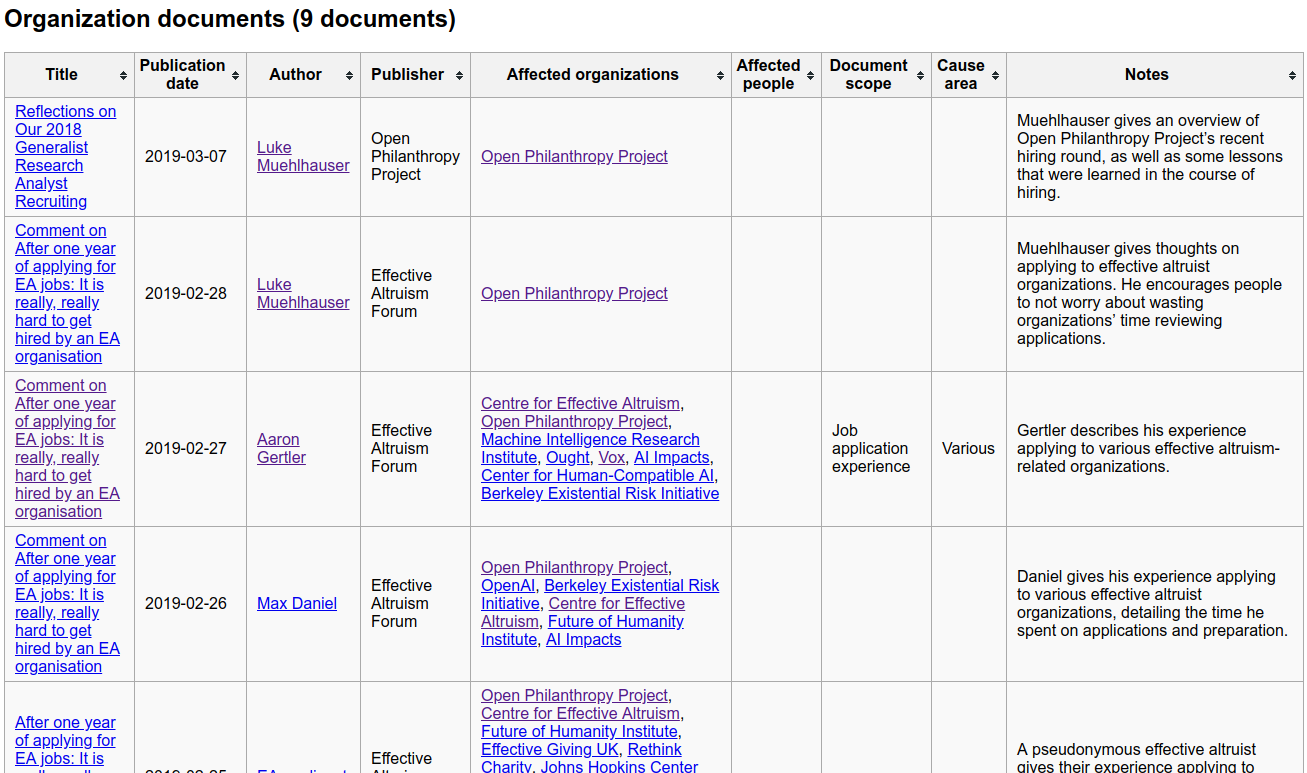Click the Publisher column sort icon
The image size is (1307, 773).
tap(459, 75)
